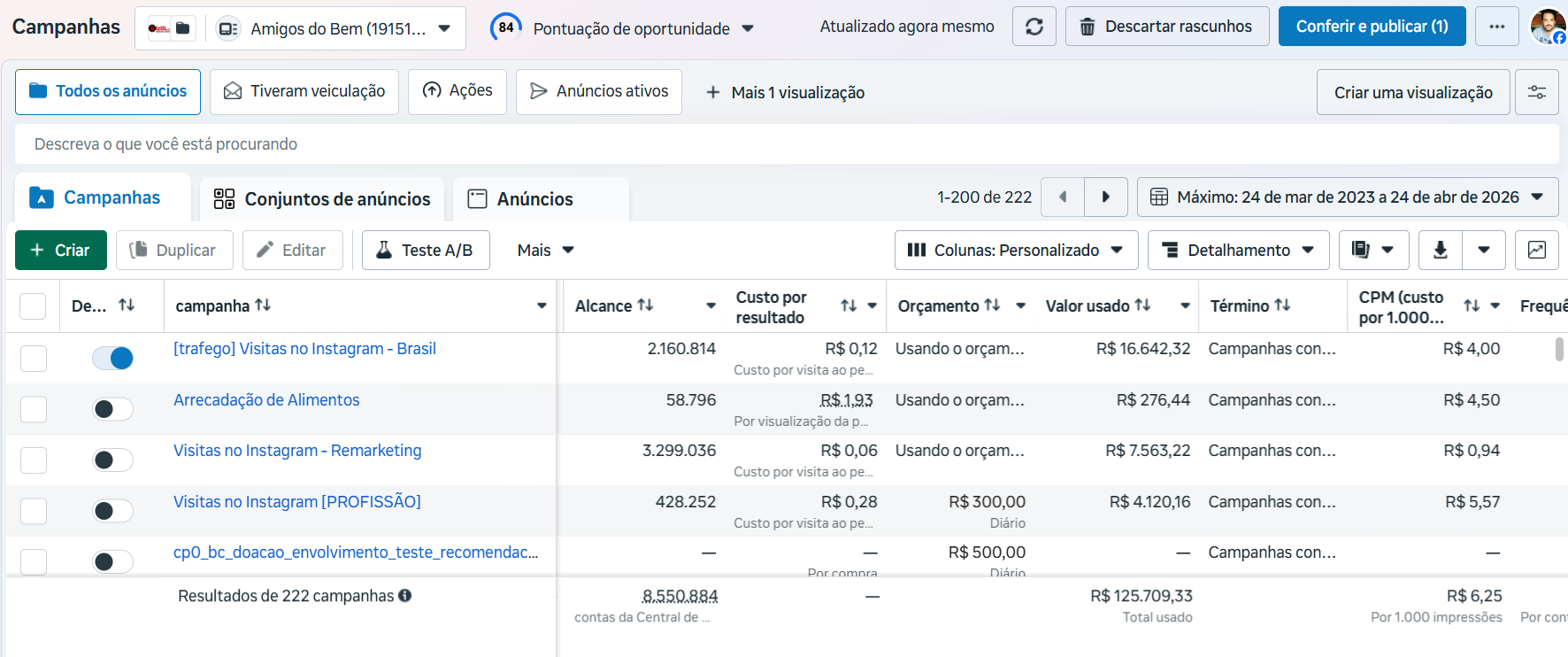
Task: Turn on the Visitas no Instagram - Remarketing campaign
Action: (112, 460)
